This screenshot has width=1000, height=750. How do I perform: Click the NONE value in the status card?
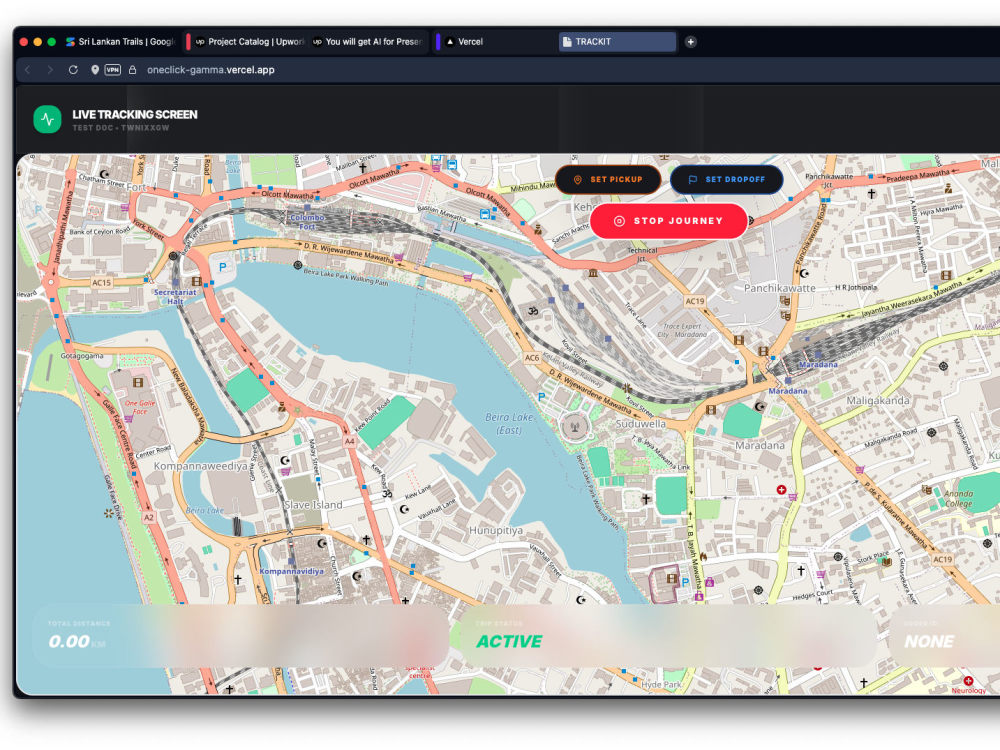pos(929,642)
